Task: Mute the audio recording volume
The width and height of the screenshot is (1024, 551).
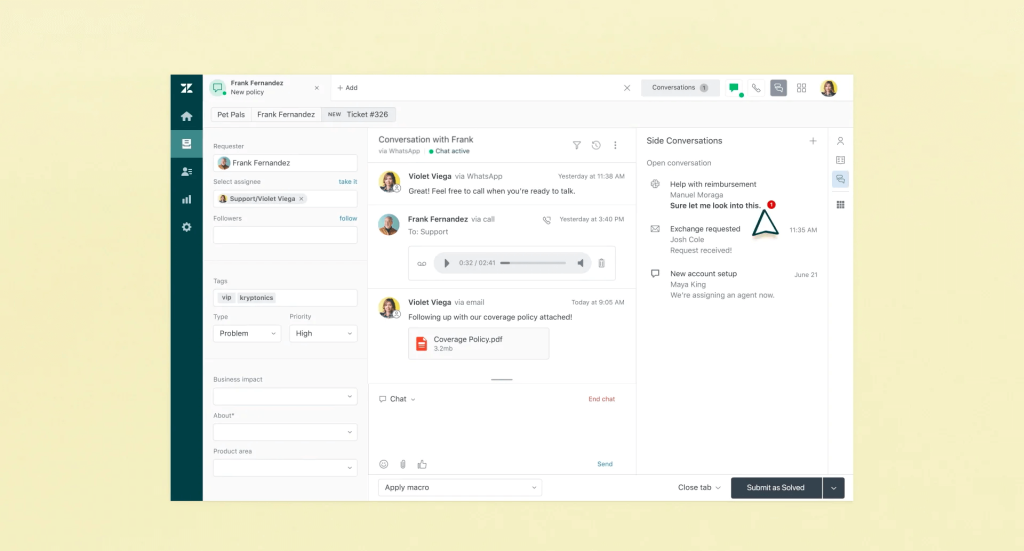Action: (581, 263)
